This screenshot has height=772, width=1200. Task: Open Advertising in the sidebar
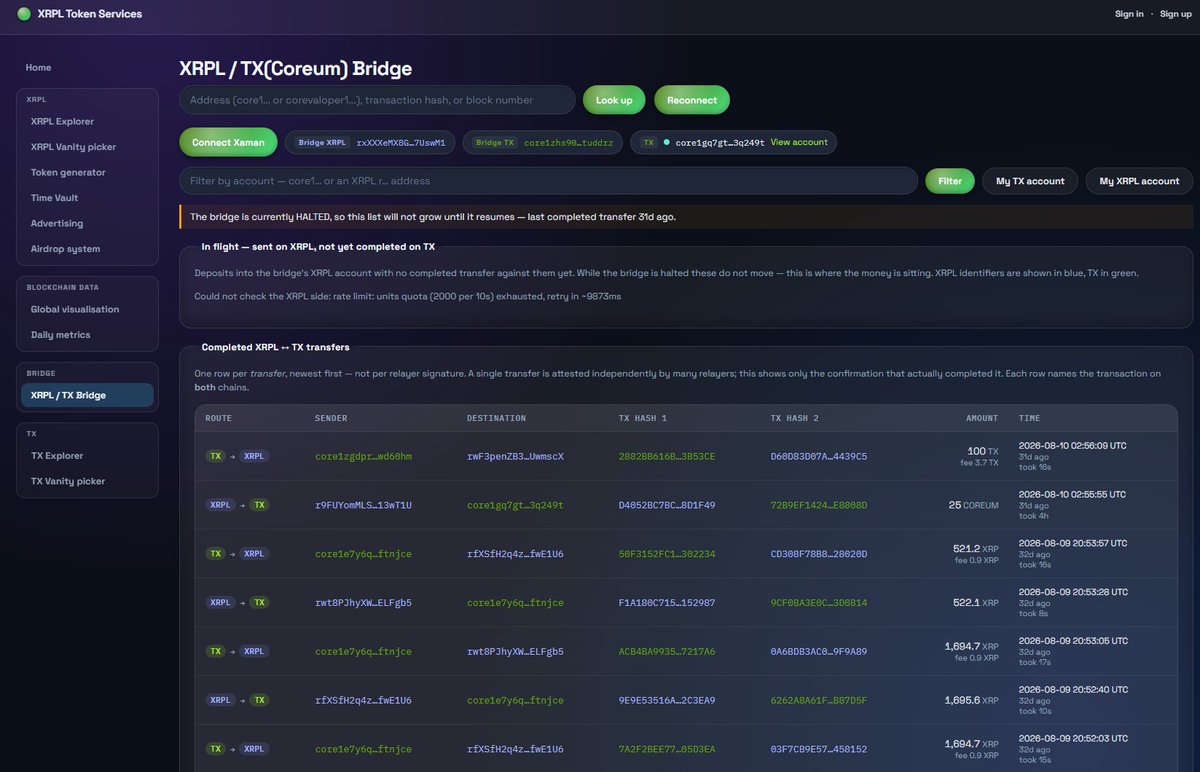(x=57, y=224)
